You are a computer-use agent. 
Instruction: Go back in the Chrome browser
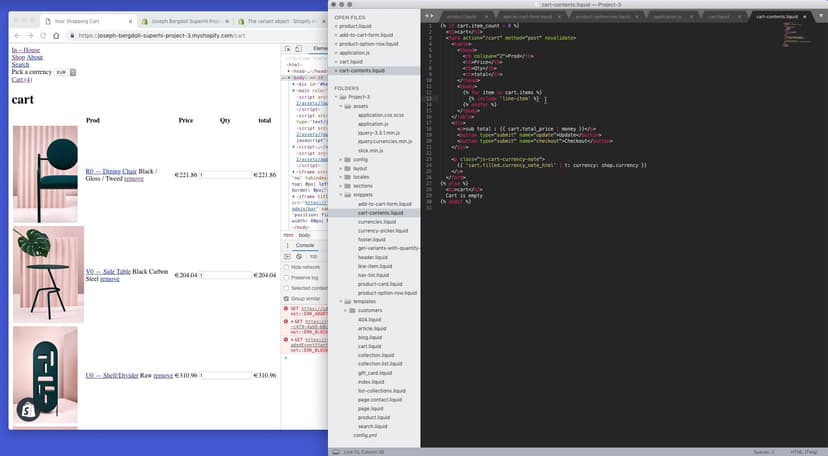click(x=17, y=35)
